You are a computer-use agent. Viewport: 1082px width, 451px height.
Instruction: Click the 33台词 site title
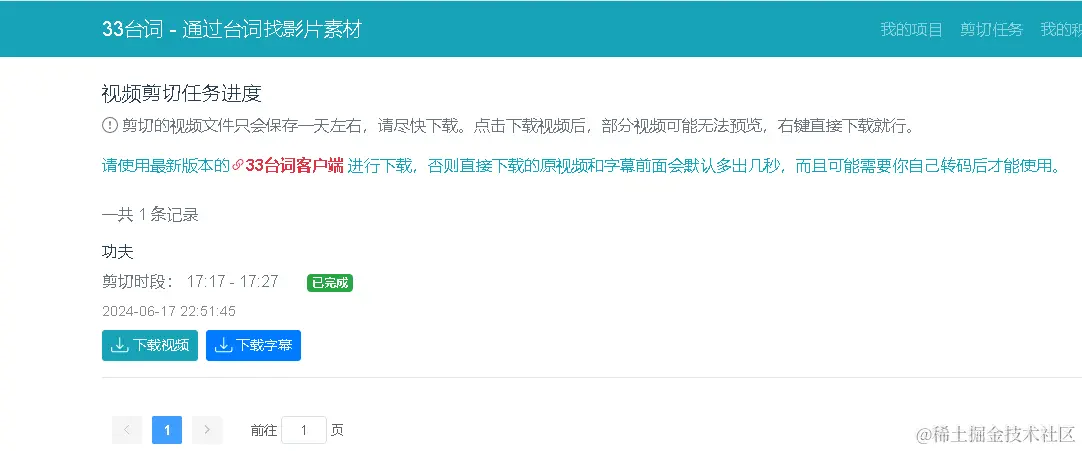pyautogui.click(x=231, y=29)
